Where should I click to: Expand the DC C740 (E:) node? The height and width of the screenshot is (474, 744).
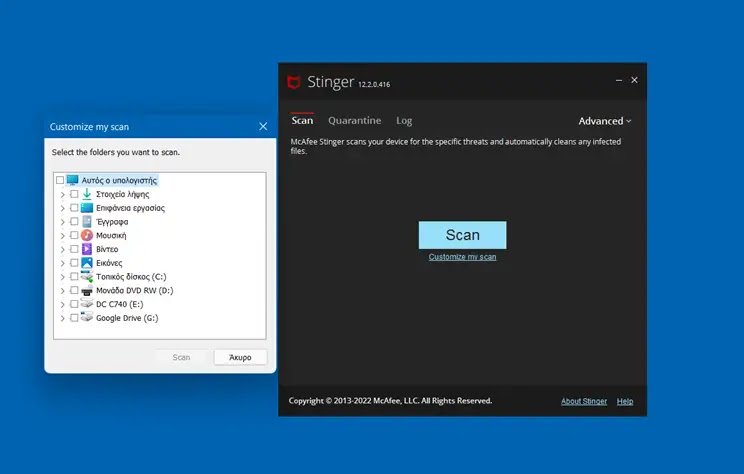pyautogui.click(x=62, y=305)
